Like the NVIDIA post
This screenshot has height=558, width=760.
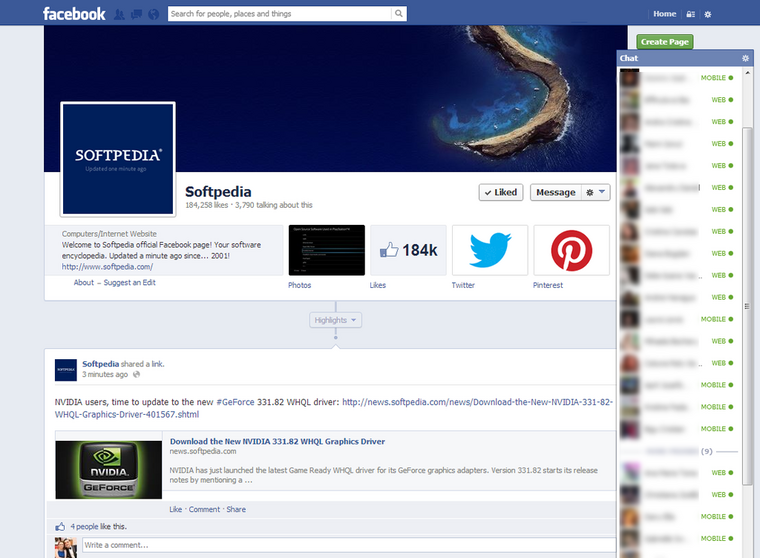tap(175, 510)
